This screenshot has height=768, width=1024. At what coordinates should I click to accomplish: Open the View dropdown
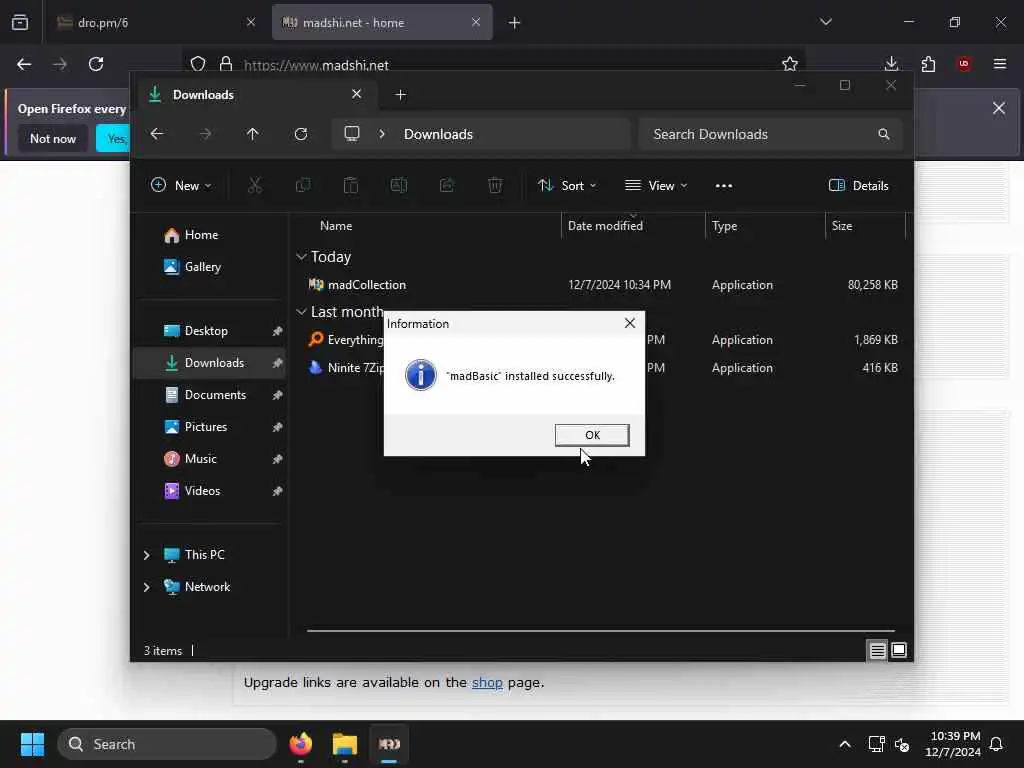[x=656, y=185]
